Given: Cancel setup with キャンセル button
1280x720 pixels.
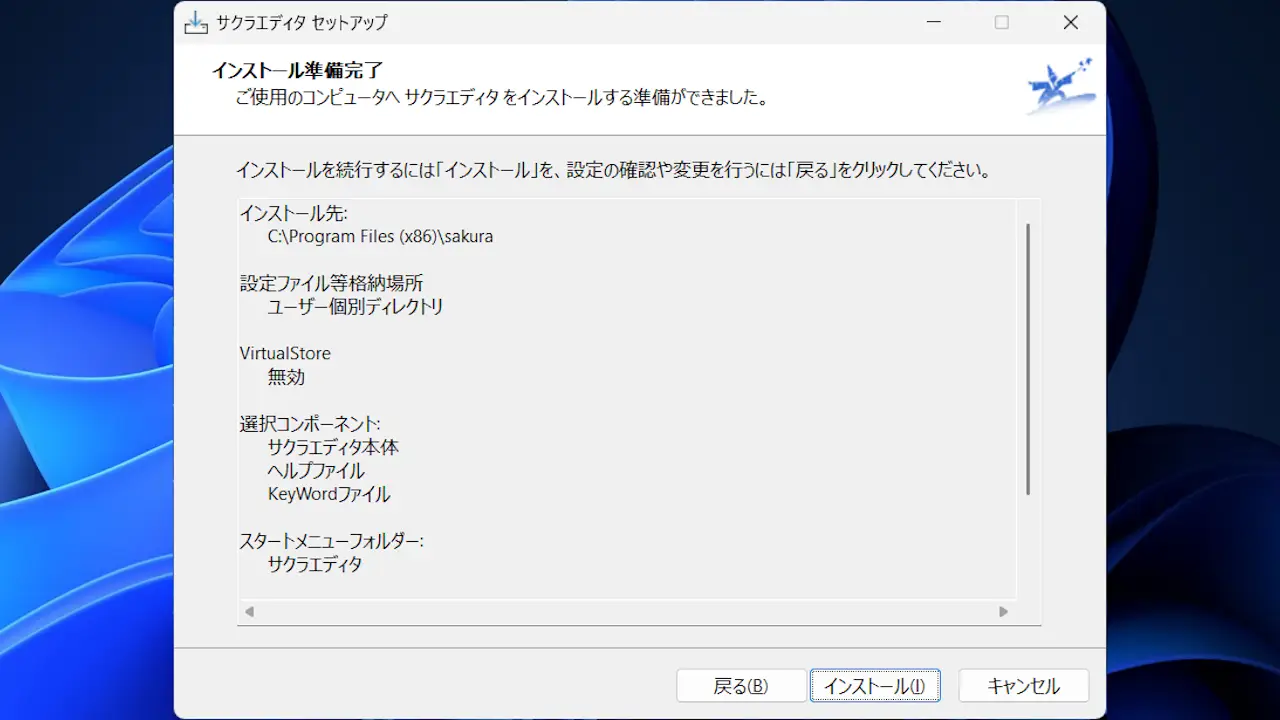Looking at the screenshot, I should coord(1023,686).
